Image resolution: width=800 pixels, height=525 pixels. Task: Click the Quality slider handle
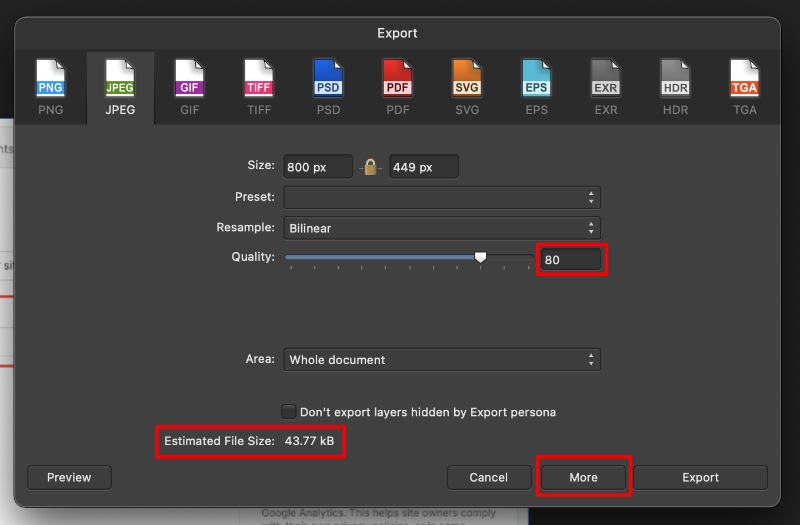(x=480, y=257)
